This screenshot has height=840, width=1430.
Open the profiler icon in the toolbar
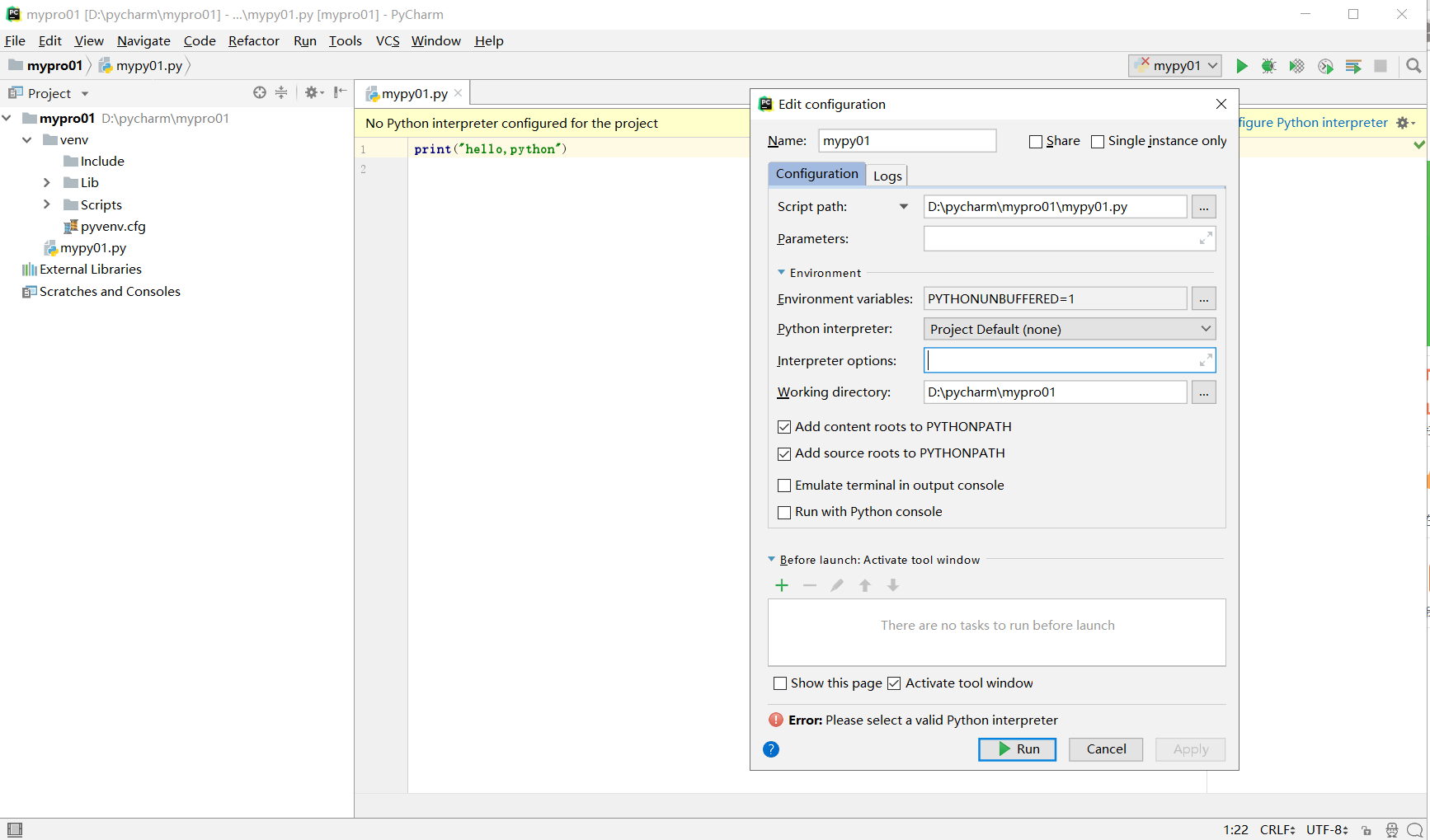pos(1325,66)
